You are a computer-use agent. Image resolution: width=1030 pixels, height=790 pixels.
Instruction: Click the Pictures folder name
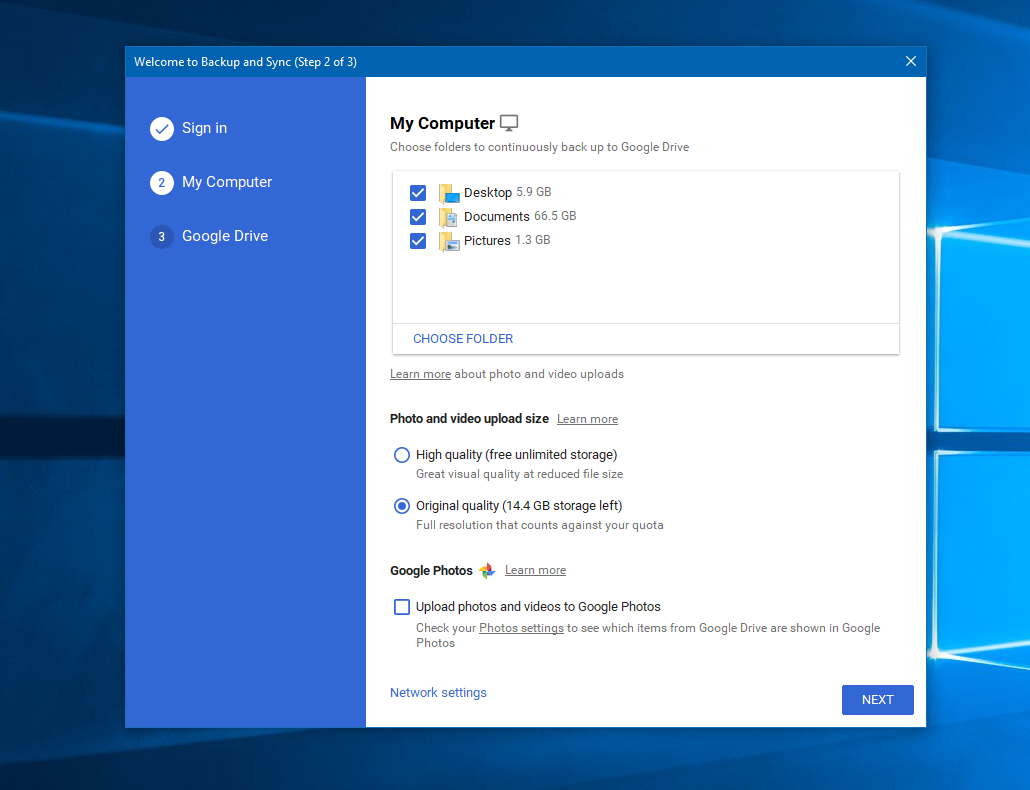coord(487,240)
